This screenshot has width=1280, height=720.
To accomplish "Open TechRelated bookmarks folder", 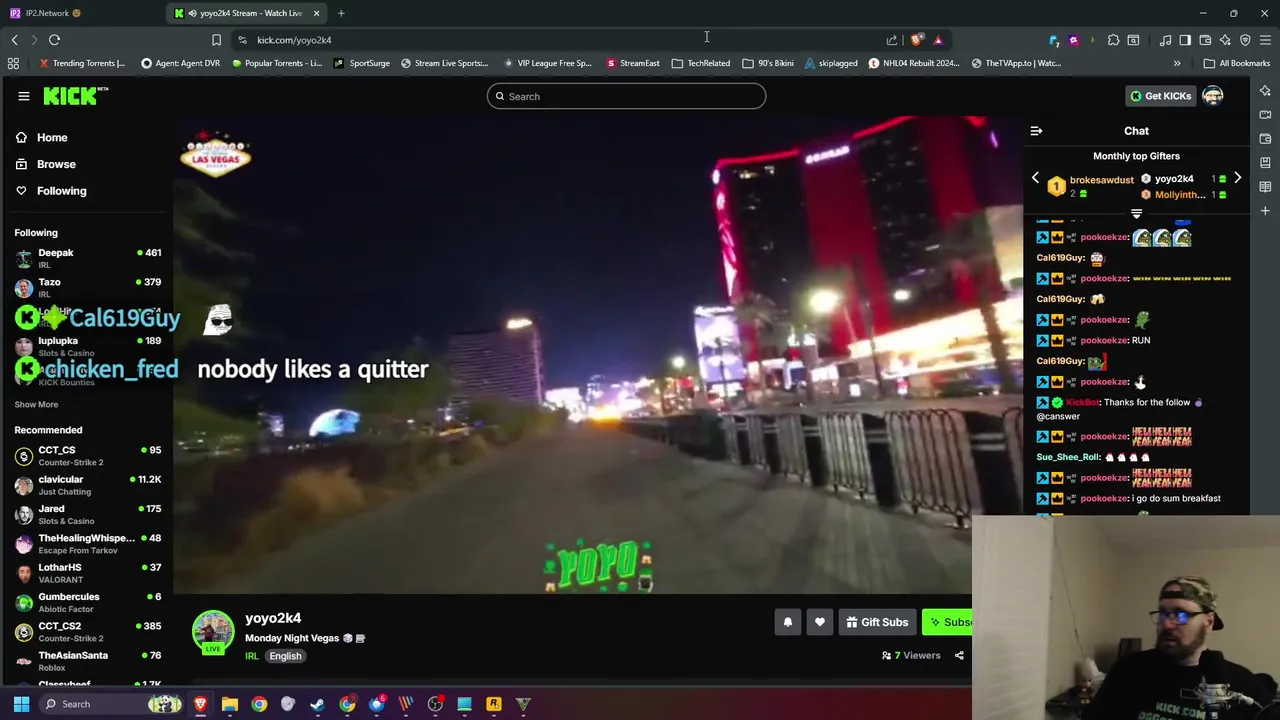I will tap(701, 63).
